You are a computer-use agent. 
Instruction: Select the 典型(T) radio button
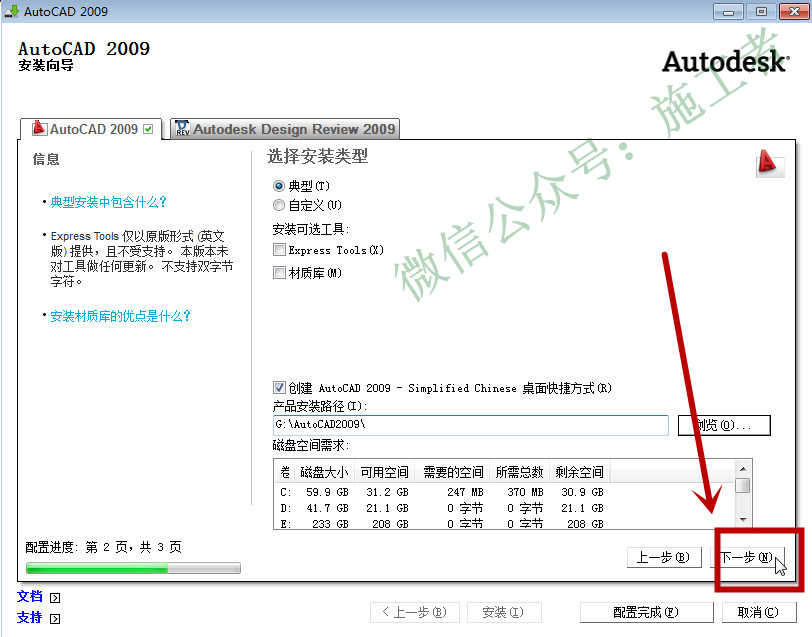click(x=279, y=185)
